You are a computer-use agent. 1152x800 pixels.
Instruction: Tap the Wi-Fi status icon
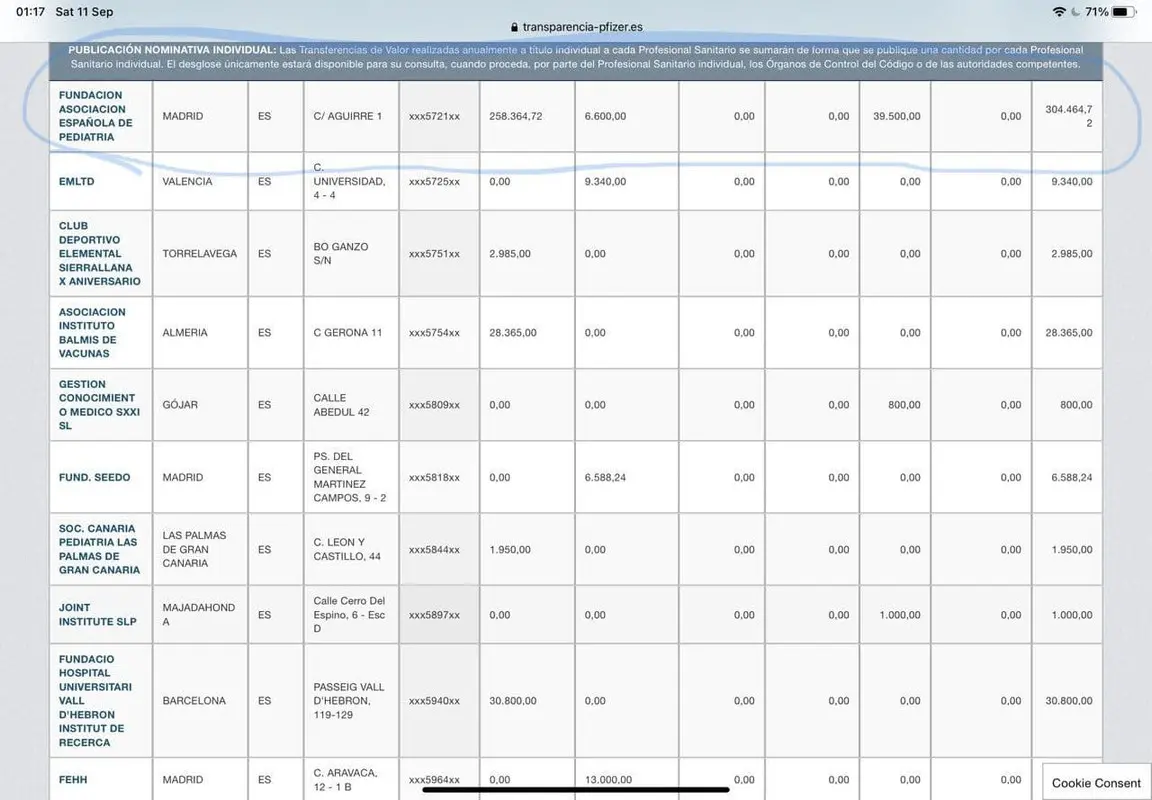(x=1059, y=12)
